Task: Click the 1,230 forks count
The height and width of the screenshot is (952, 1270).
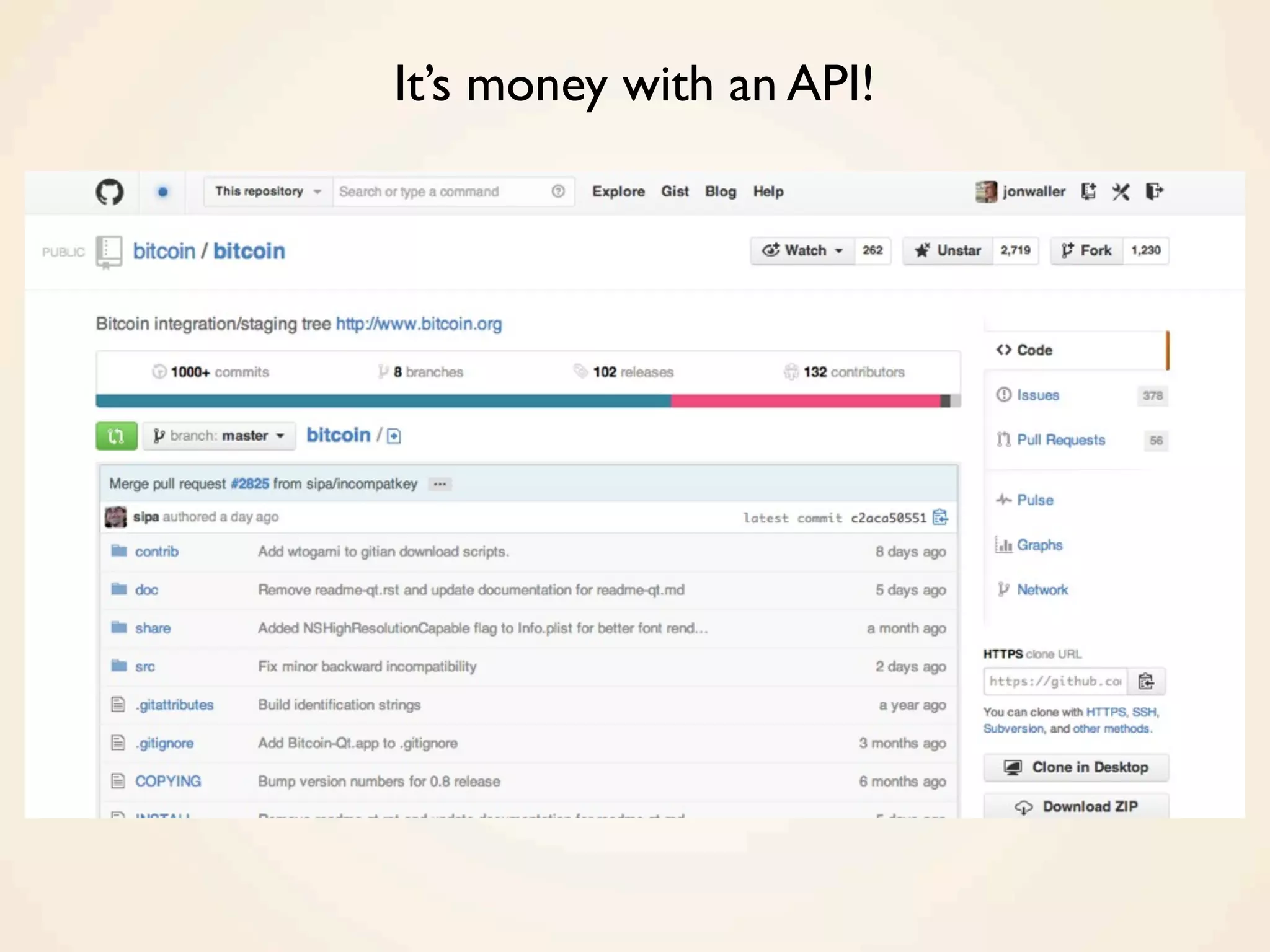Action: [x=1145, y=250]
